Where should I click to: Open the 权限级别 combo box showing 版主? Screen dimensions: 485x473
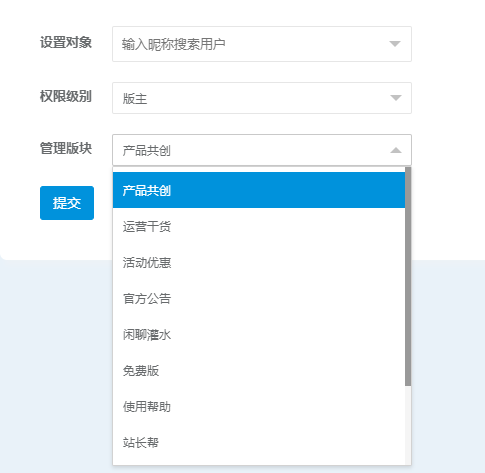pos(262,98)
